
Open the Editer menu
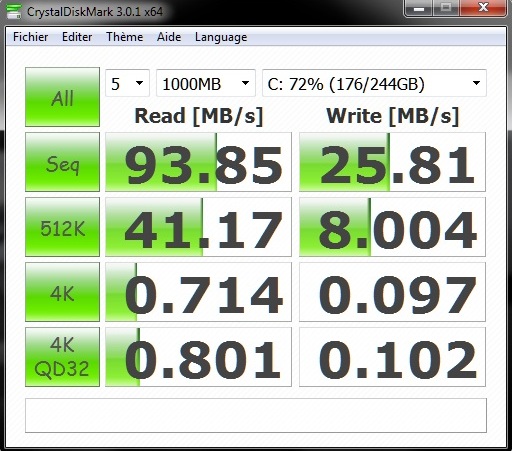pyautogui.click(x=77, y=37)
